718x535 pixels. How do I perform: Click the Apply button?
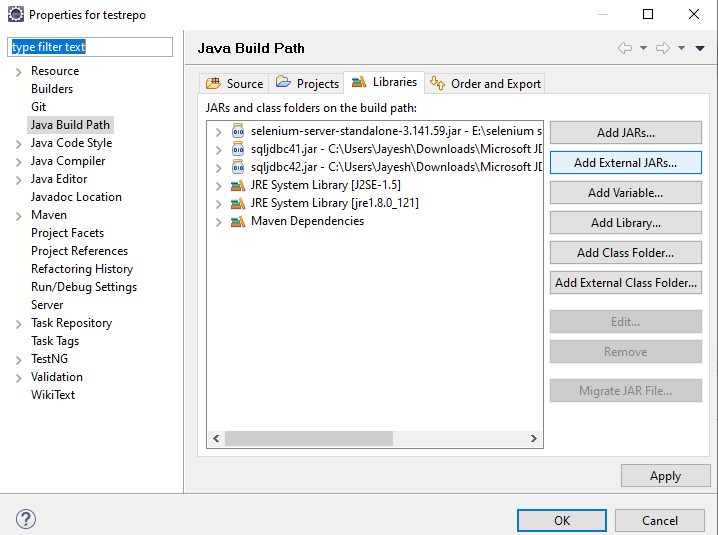tap(665, 476)
